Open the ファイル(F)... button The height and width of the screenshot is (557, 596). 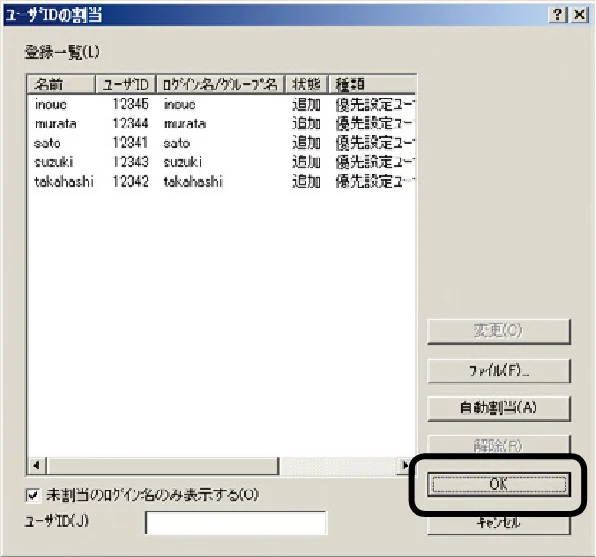click(499, 371)
